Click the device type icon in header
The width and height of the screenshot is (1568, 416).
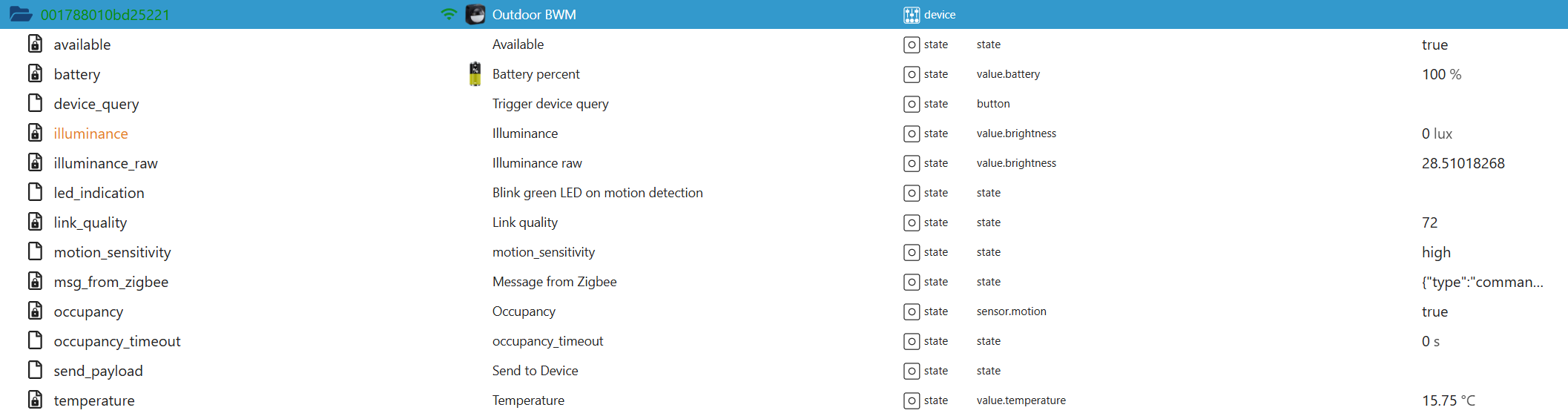pos(912,15)
